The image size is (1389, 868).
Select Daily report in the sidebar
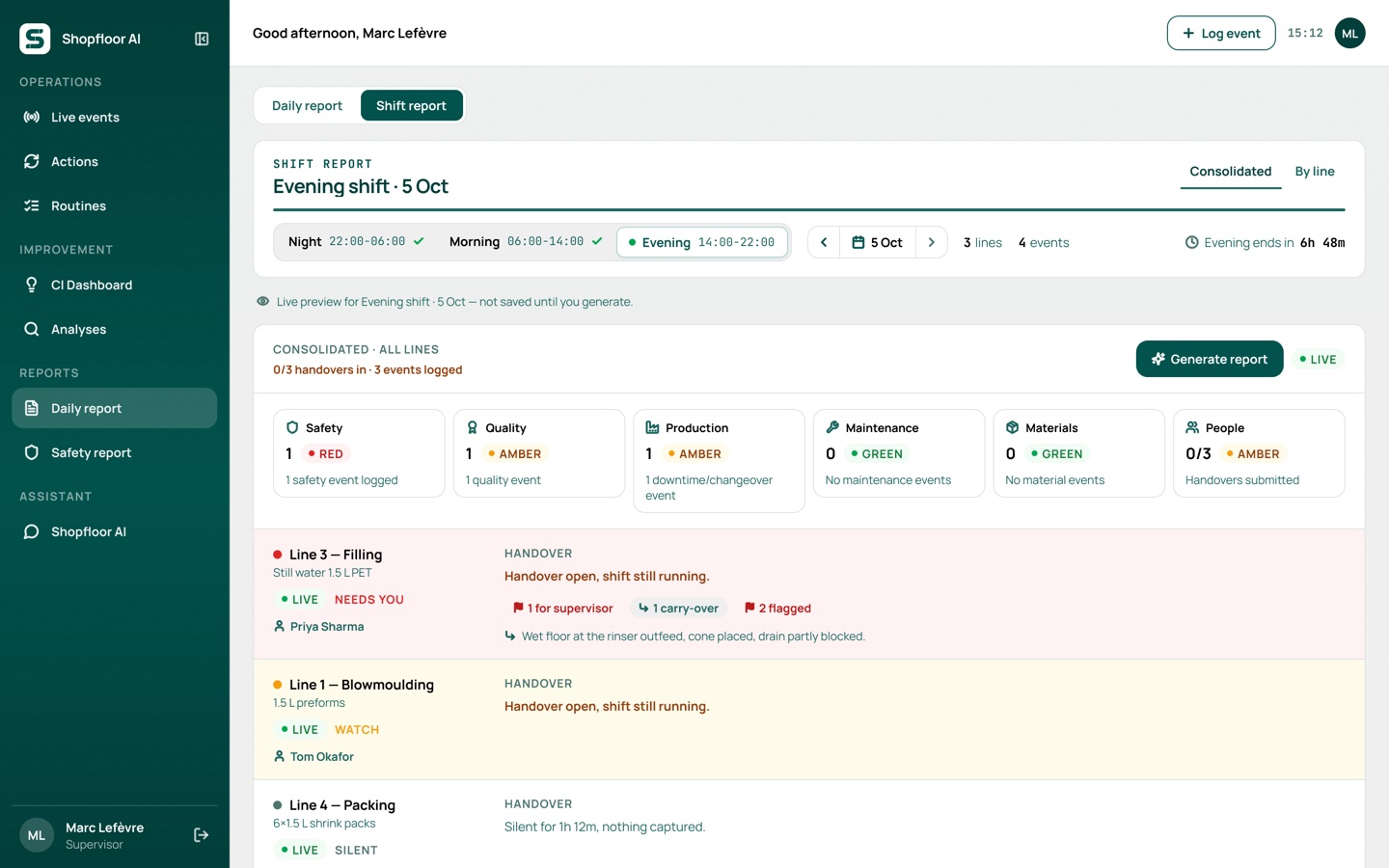(114, 409)
